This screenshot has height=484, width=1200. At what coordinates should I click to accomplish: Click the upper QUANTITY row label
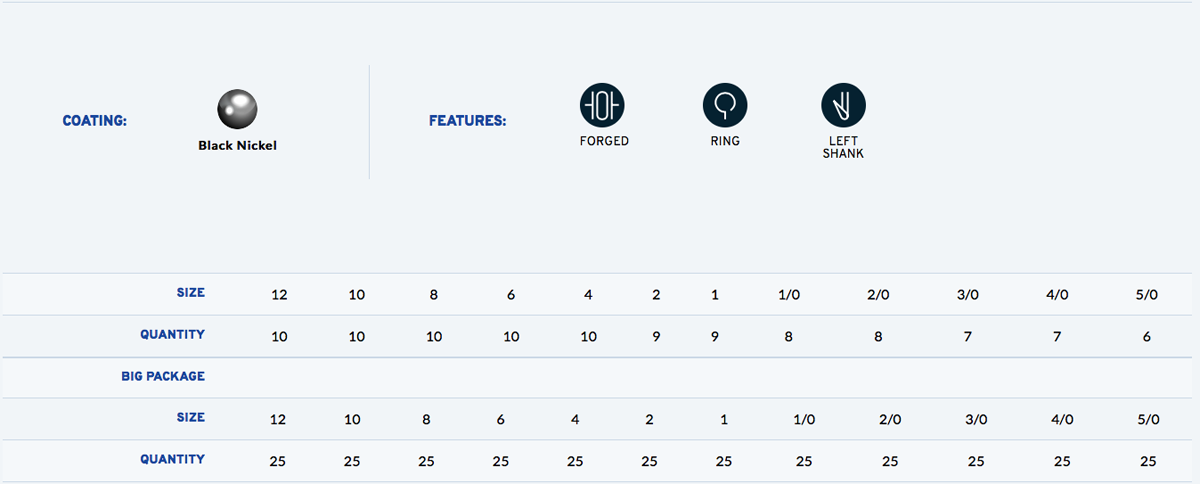(x=173, y=335)
